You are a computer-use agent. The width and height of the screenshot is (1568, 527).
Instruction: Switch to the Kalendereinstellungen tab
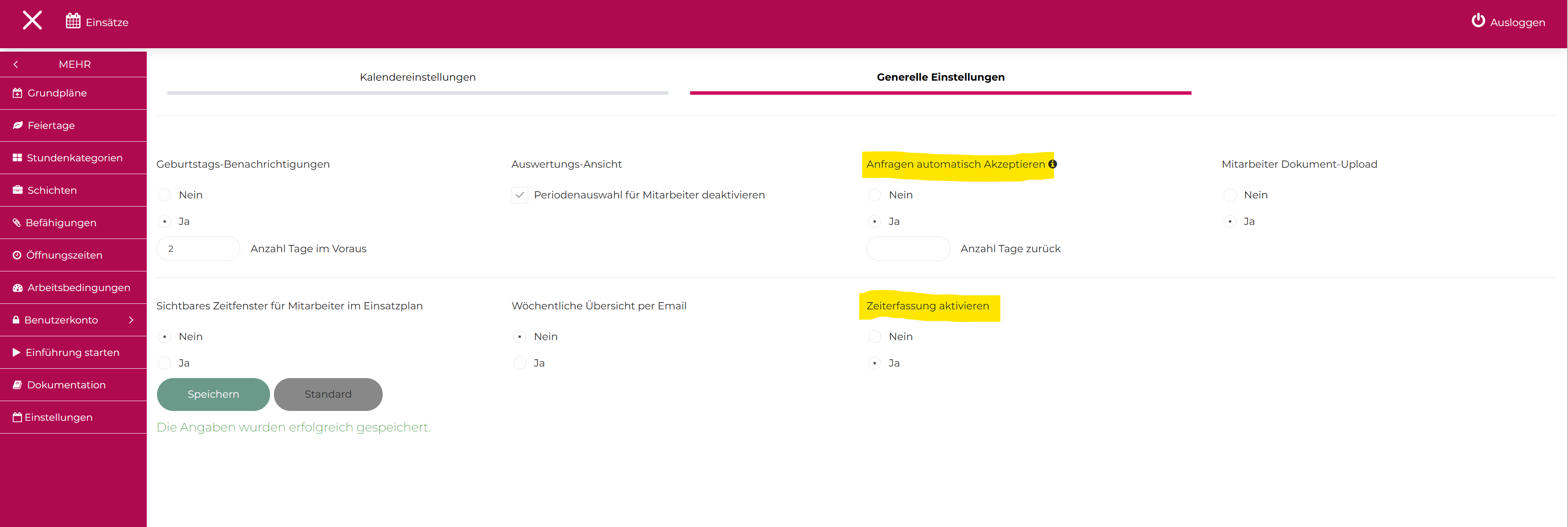(x=418, y=77)
